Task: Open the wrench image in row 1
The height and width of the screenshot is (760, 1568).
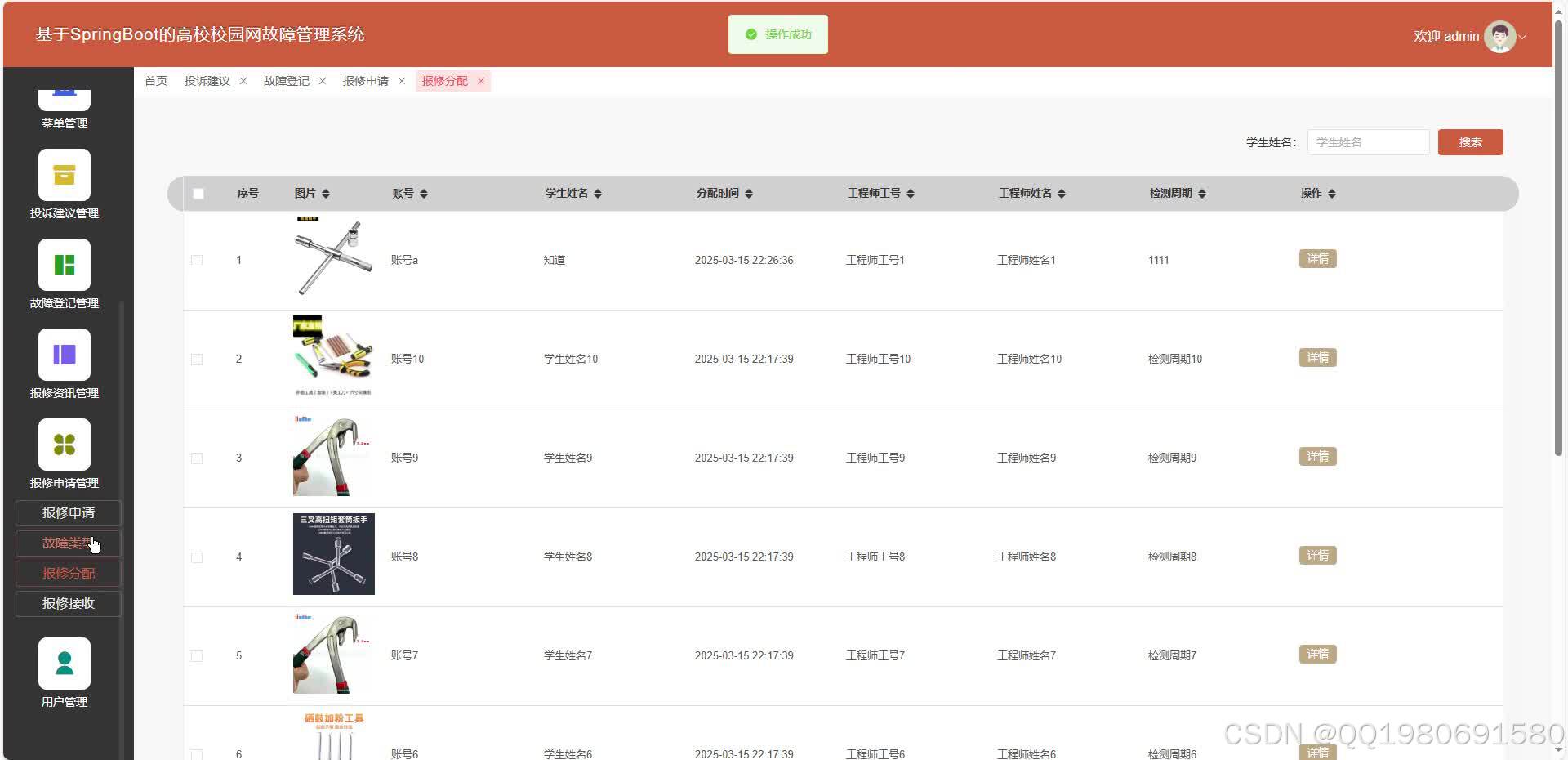Action: pos(334,257)
